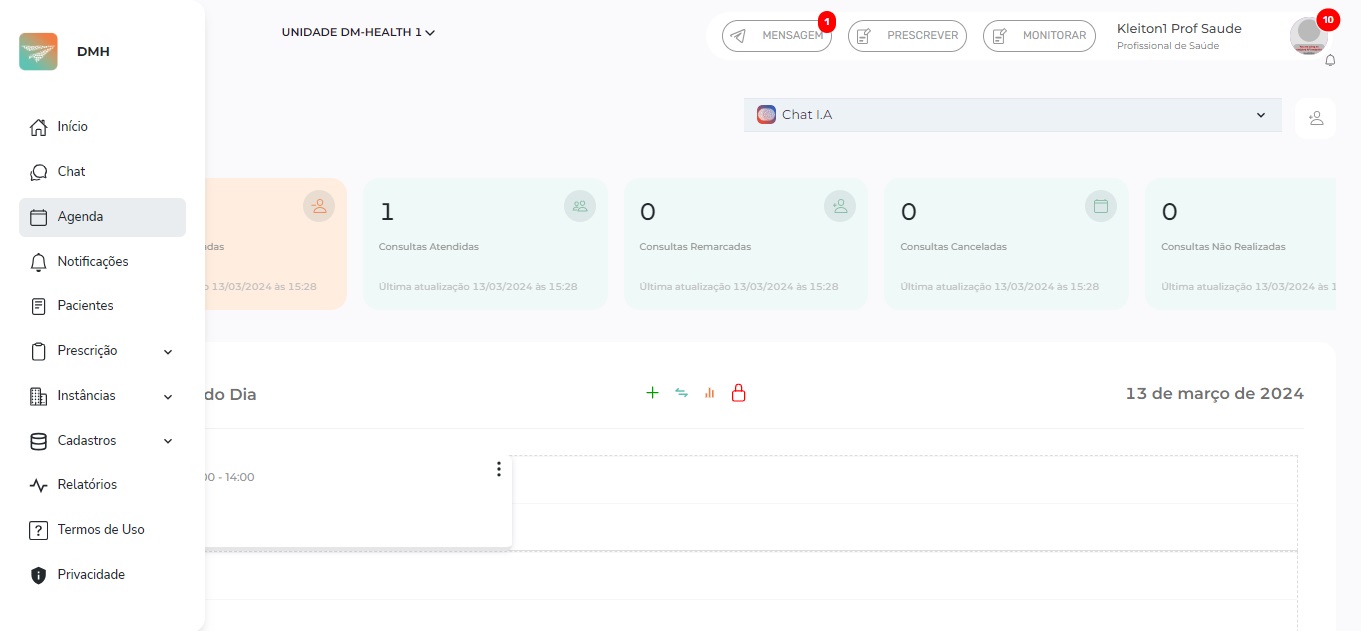1366x634 pixels.
Task: Click the red padlock icon
Action: (739, 393)
